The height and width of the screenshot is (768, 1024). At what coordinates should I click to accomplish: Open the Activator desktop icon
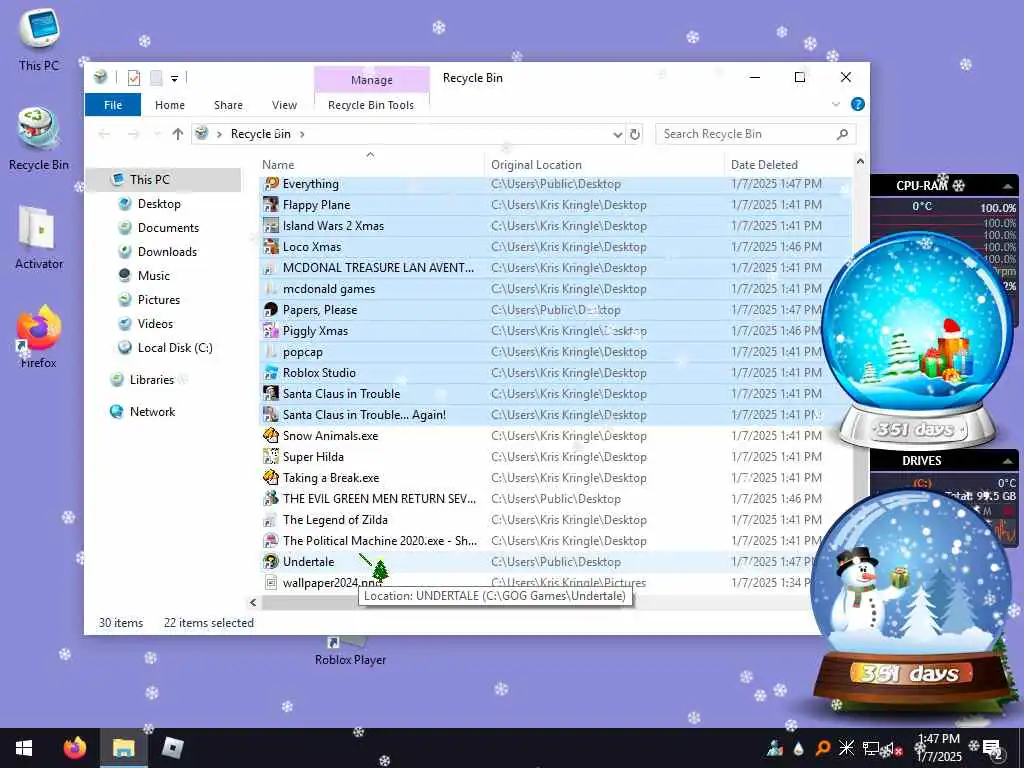pyautogui.click(x=39, y=237)
